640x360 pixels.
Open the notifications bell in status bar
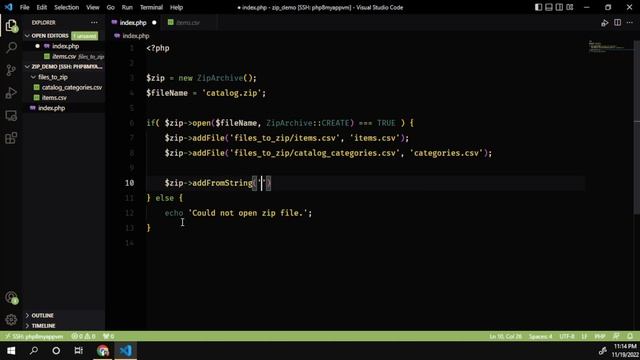pyautogui.click(x=630, y=336)
